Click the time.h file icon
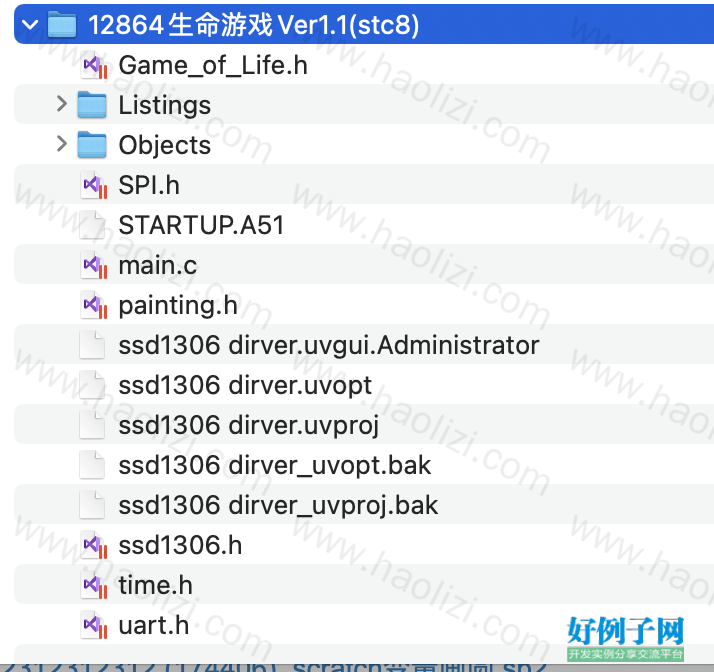Screen dimensions: 714x672 [94, 585]
